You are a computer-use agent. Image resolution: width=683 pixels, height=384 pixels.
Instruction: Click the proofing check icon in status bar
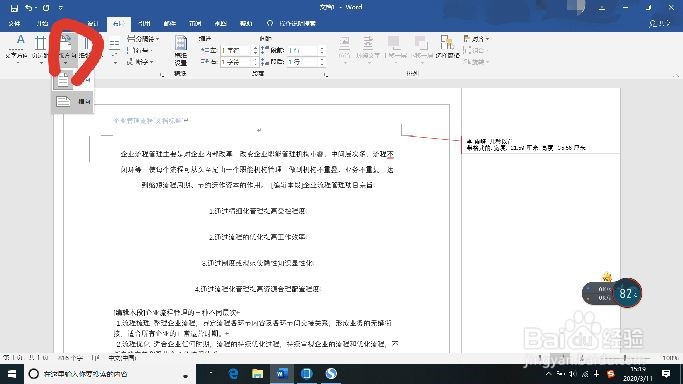pyautogui.click(x=95, y=358)
